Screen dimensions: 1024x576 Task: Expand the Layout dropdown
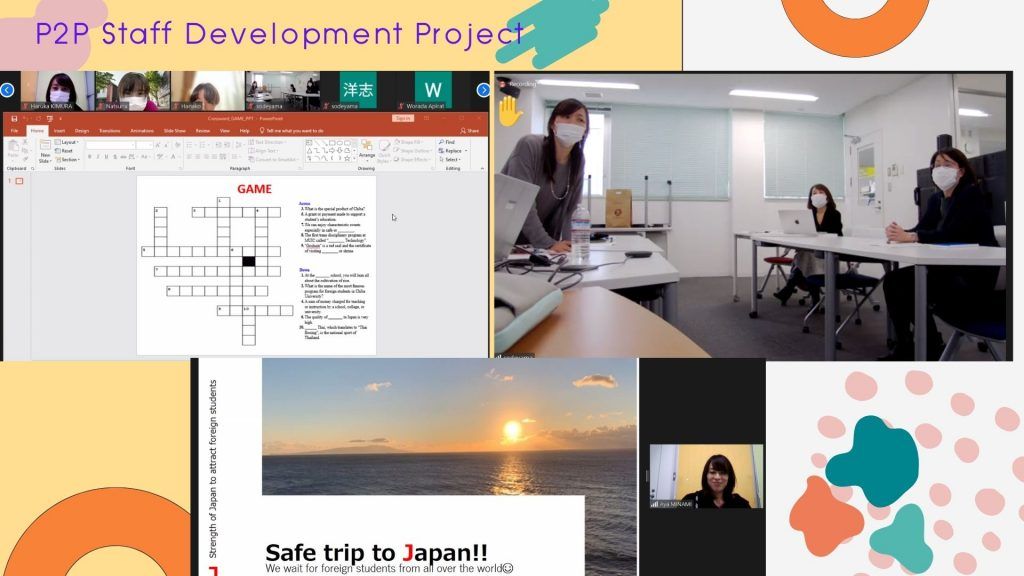(x=68, y=143)
